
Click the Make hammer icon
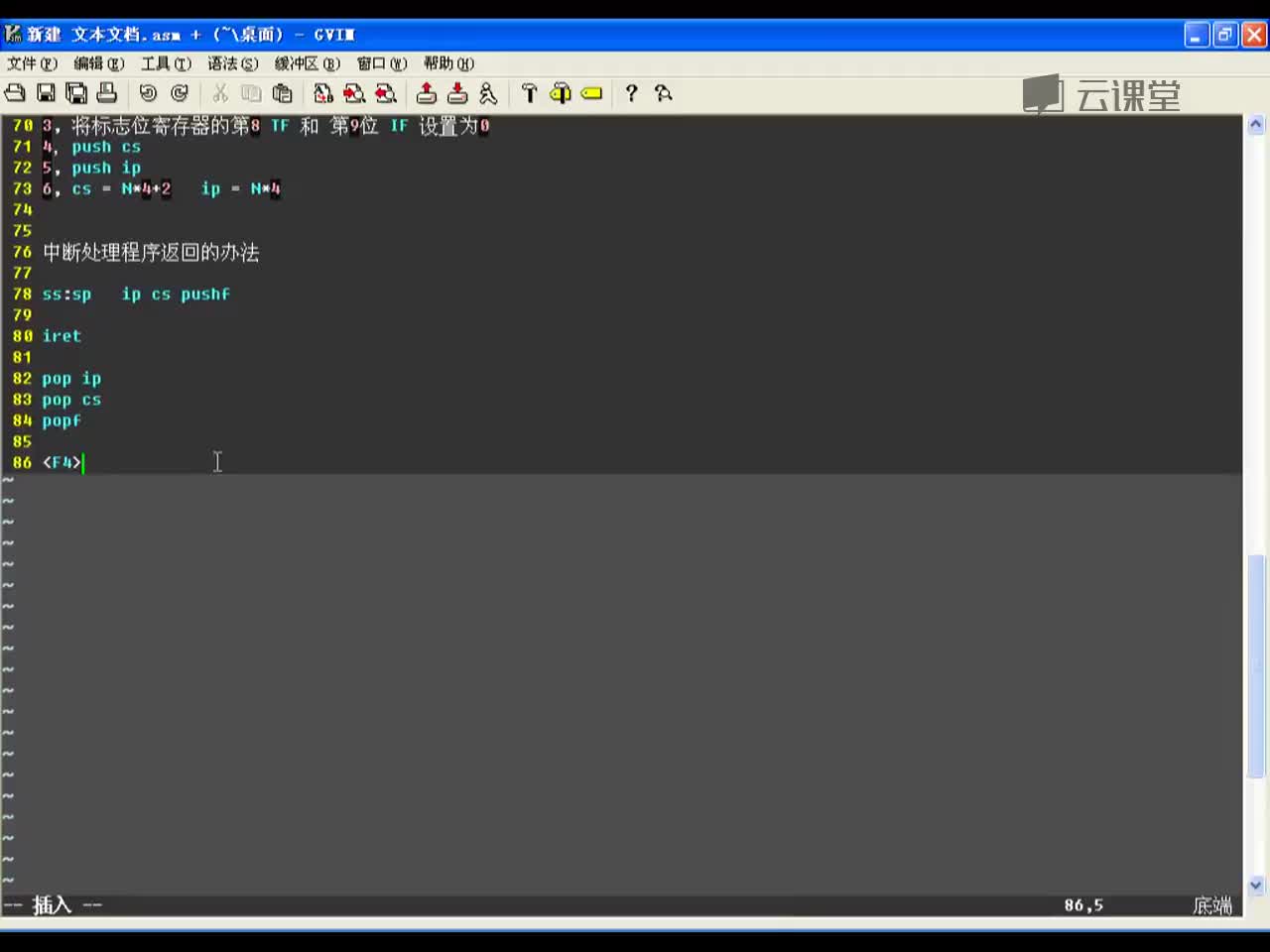click(x=529, y=93)
